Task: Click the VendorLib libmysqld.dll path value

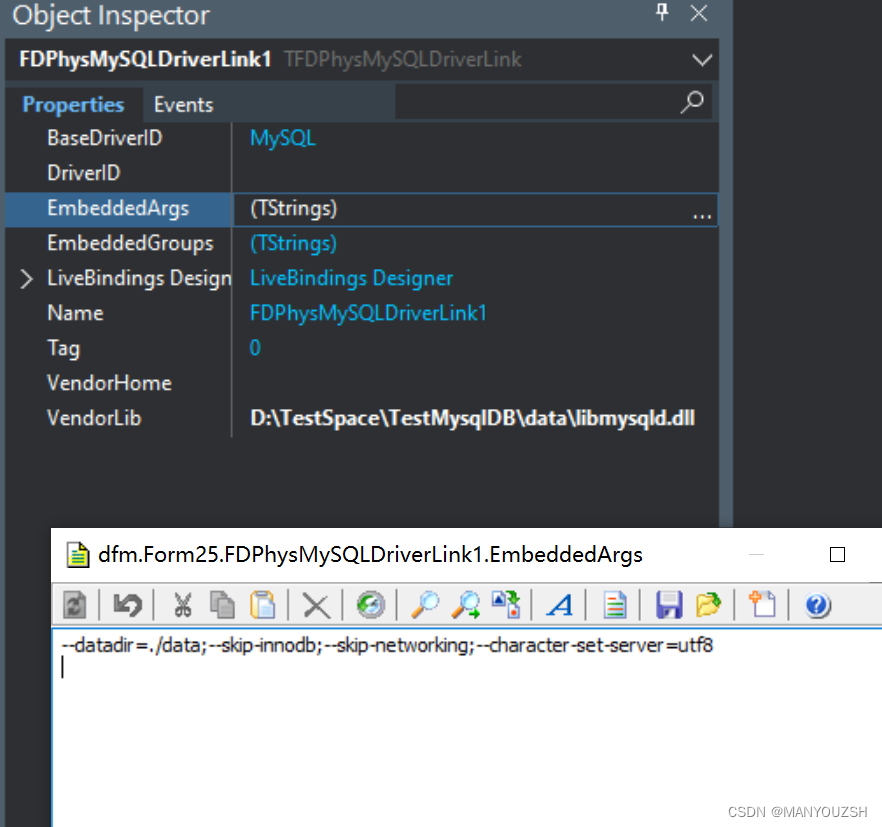Action: (472, 418)
